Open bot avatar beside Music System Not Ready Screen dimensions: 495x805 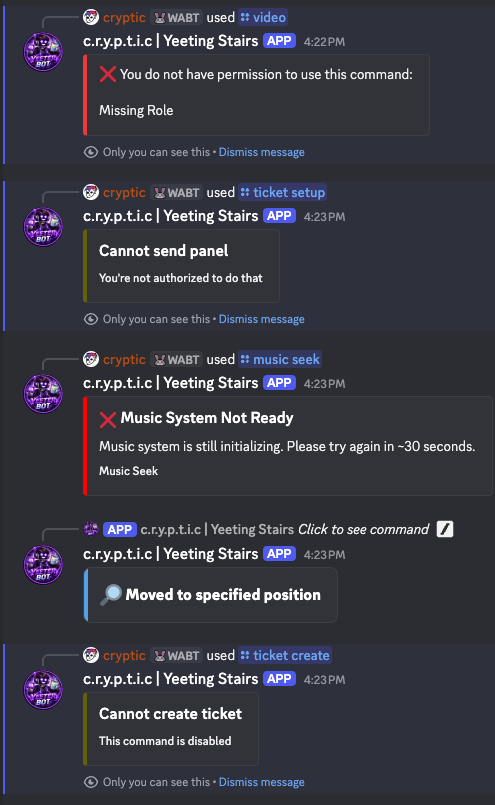coord(43,394)
